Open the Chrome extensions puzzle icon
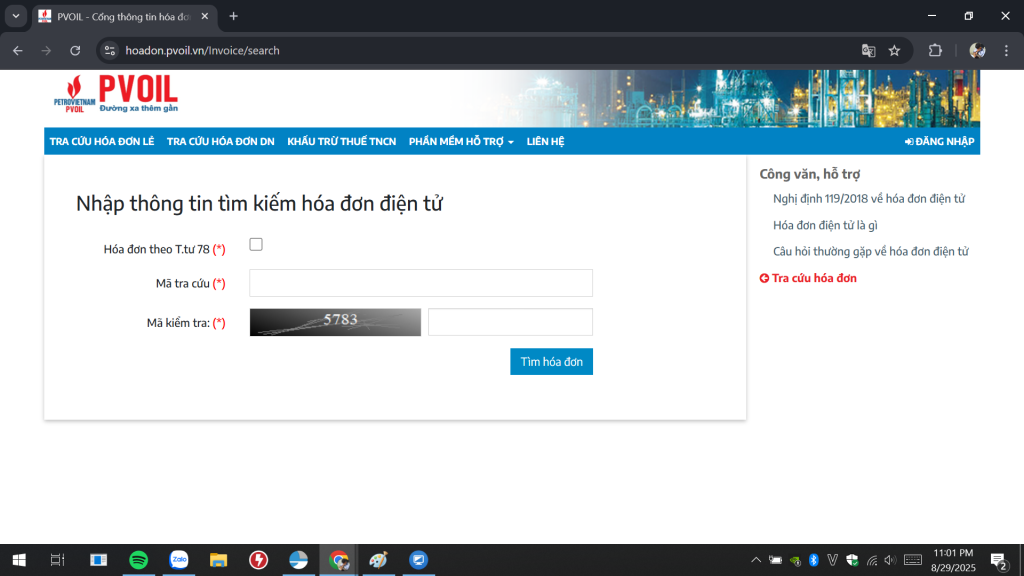This screenshot has height=576, width=1024. point(935,50)
